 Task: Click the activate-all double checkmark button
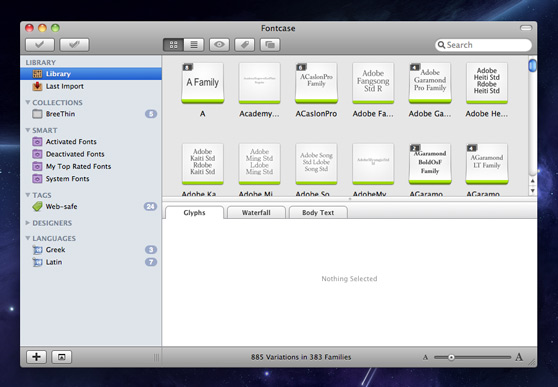click(x=74, y=45)
